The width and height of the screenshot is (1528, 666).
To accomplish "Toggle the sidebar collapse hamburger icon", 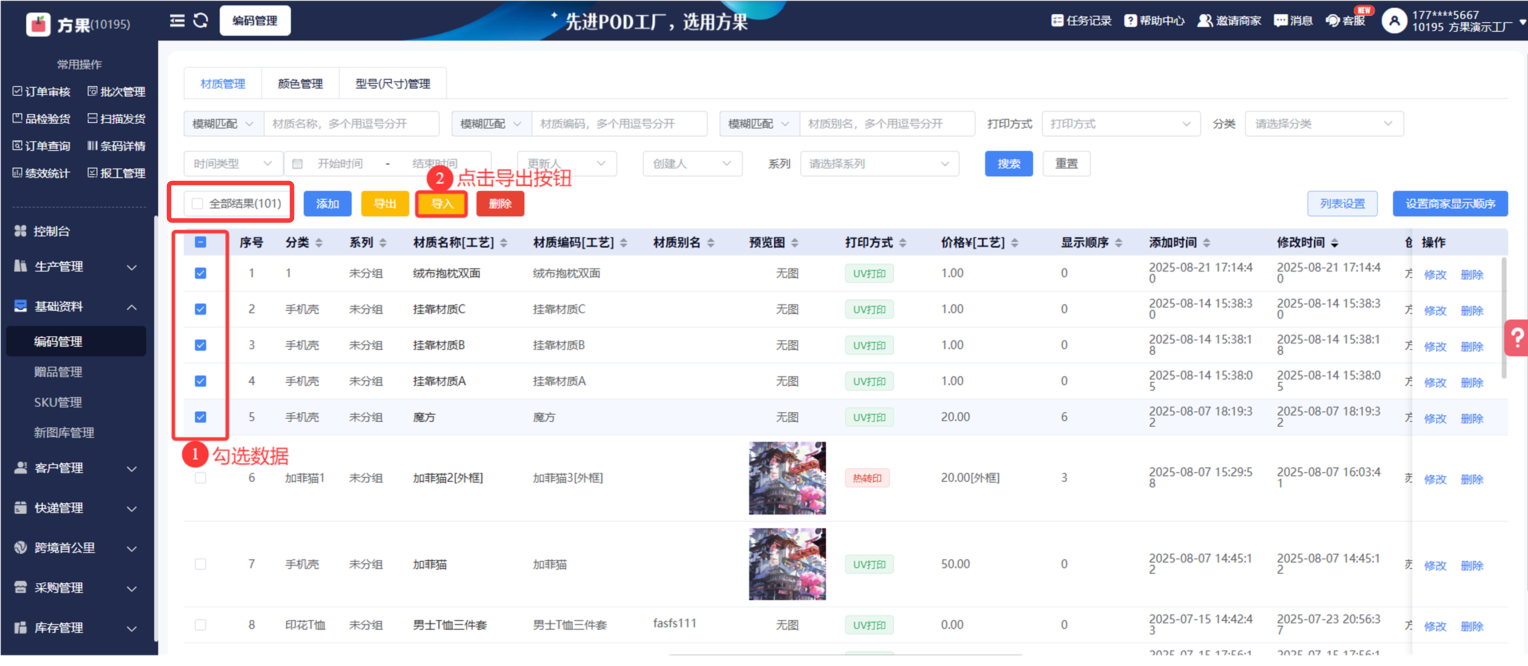I will [x=177, y=20].
